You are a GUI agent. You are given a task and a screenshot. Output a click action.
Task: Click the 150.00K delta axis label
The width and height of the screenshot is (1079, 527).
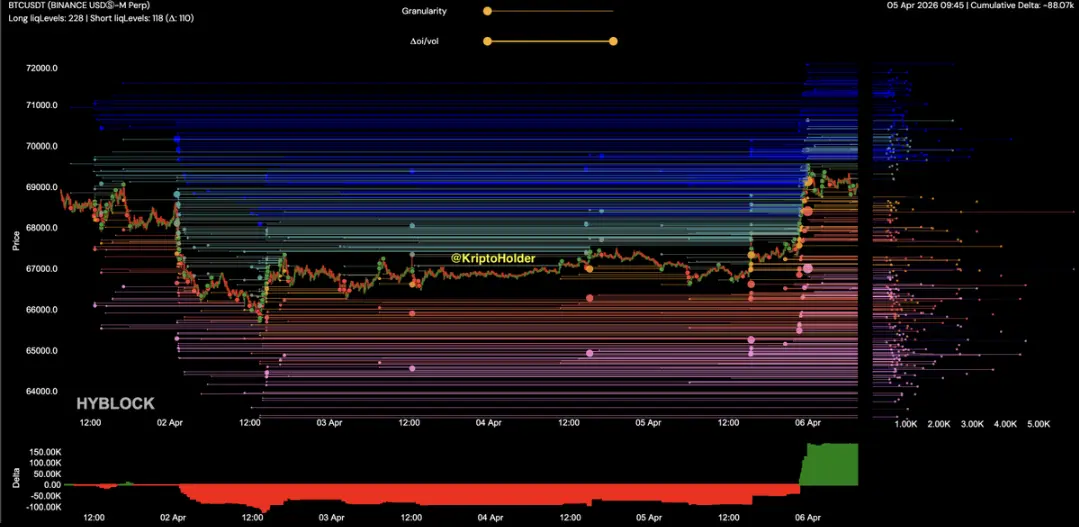coord(45,452)
